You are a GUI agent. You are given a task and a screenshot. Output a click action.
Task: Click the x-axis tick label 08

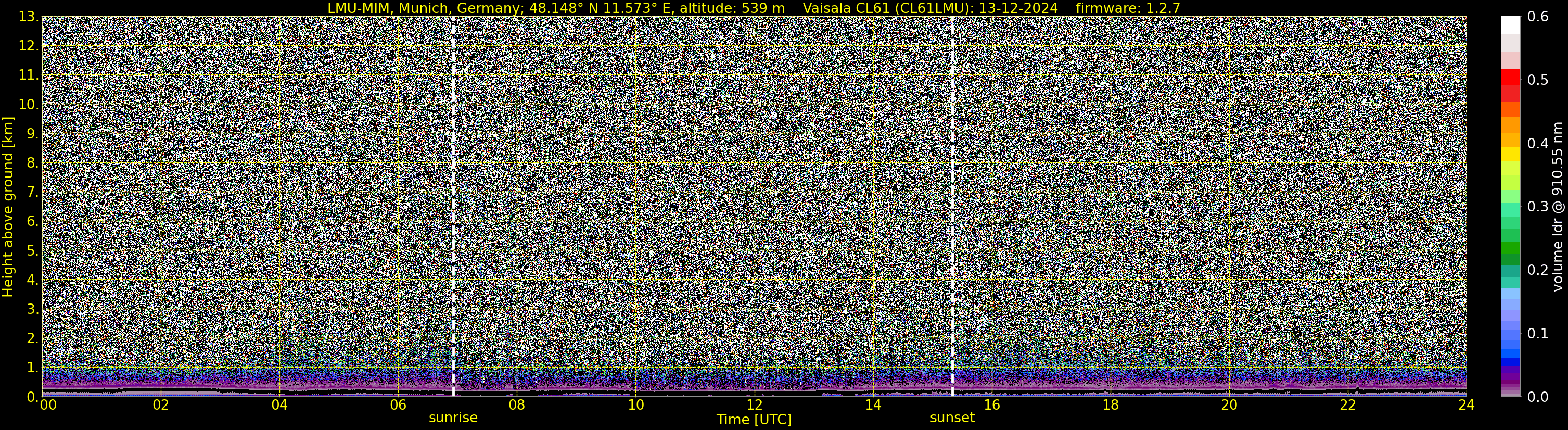517,405
